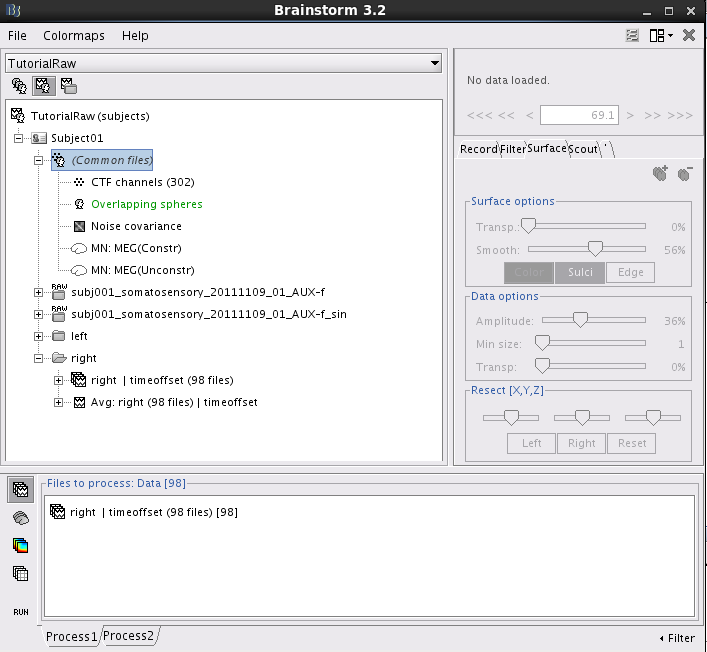Select the time-frequency process type icon
This screenshot has height=652, width=707.
pyautogui.click(x=20, y=546)
